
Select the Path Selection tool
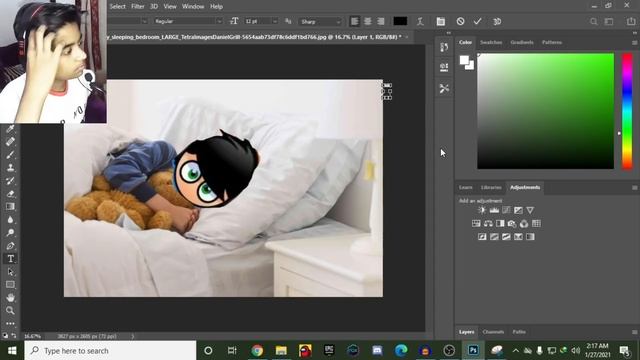[10, 272]
